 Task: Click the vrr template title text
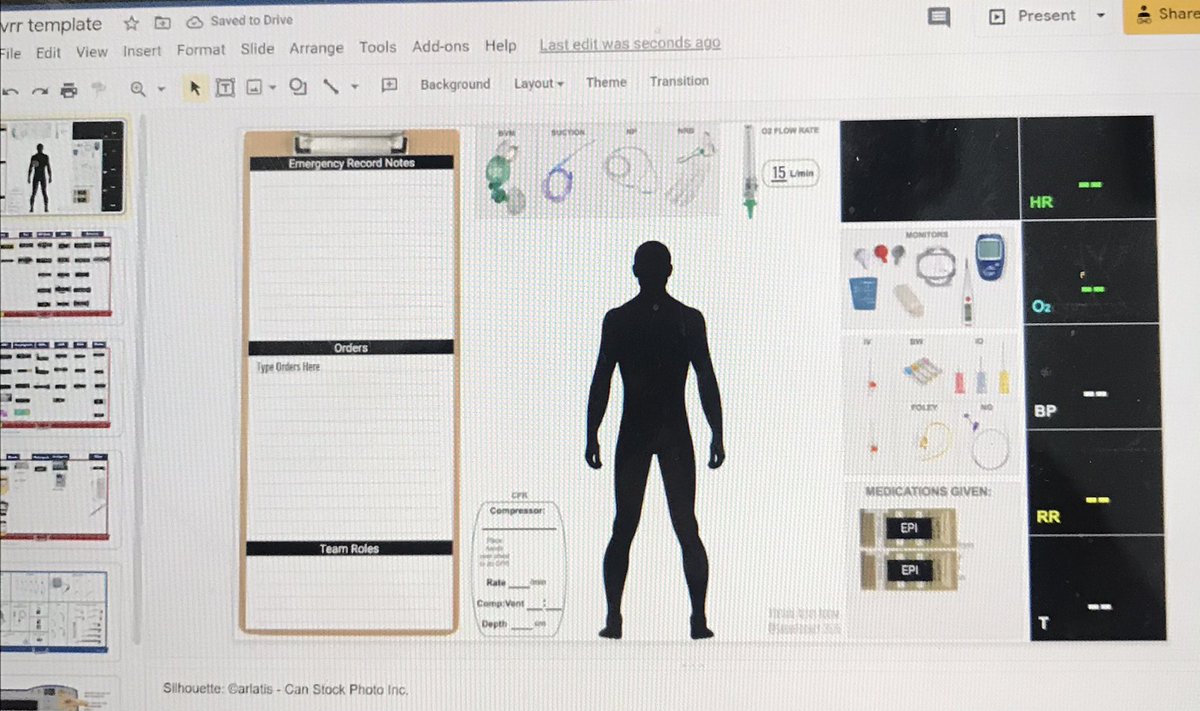tap(51, 24)
